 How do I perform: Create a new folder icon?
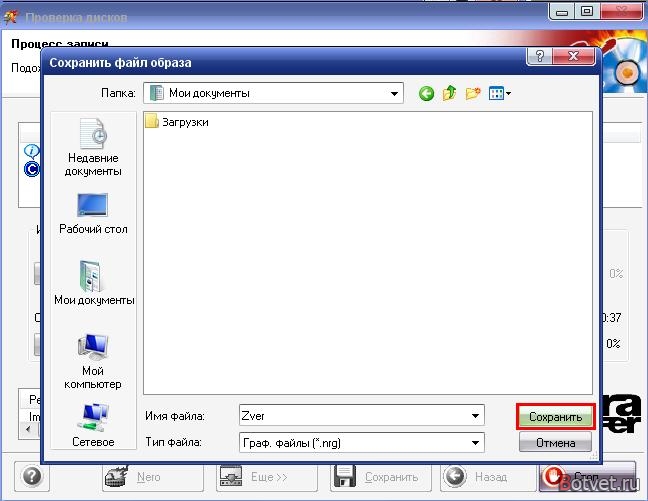pos(473,93)
